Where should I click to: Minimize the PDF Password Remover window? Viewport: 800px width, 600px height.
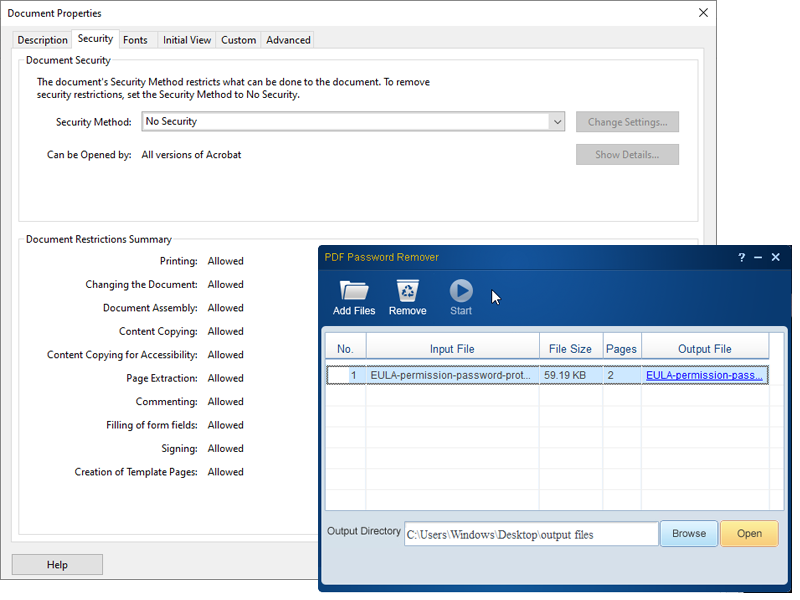click(x=758, y=258)
